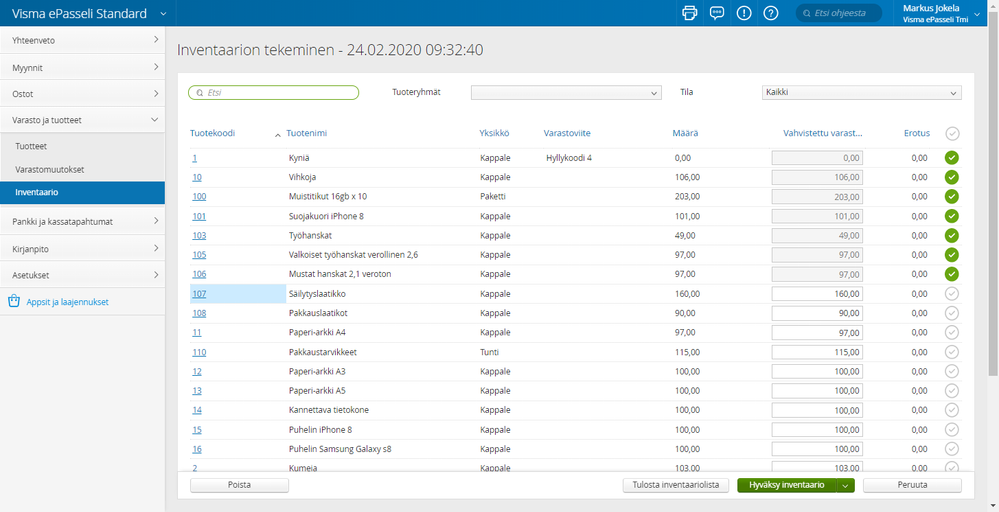Expand the Myynnit sidebar menu
The height and width of the screenshot is (512, 999).
pyautogui.click(x=82, y=67)
